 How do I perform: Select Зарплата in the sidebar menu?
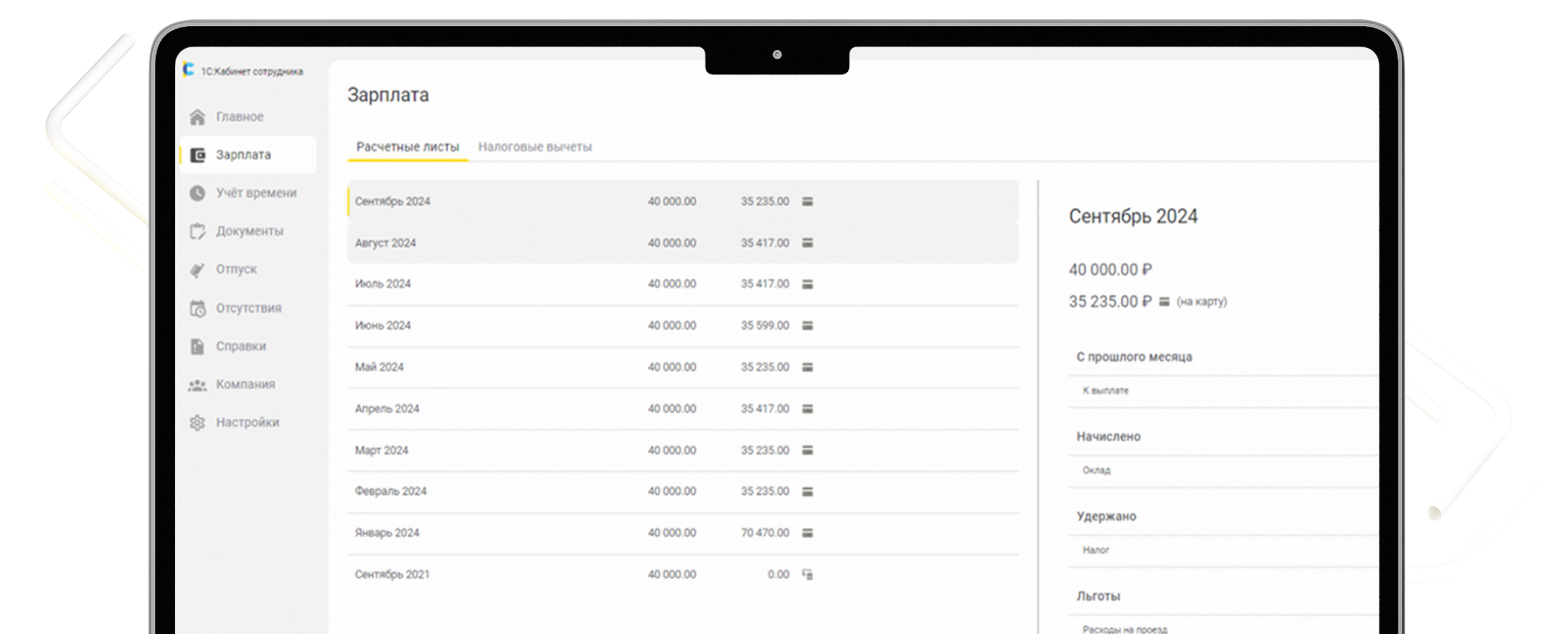(x=244, y=155)
